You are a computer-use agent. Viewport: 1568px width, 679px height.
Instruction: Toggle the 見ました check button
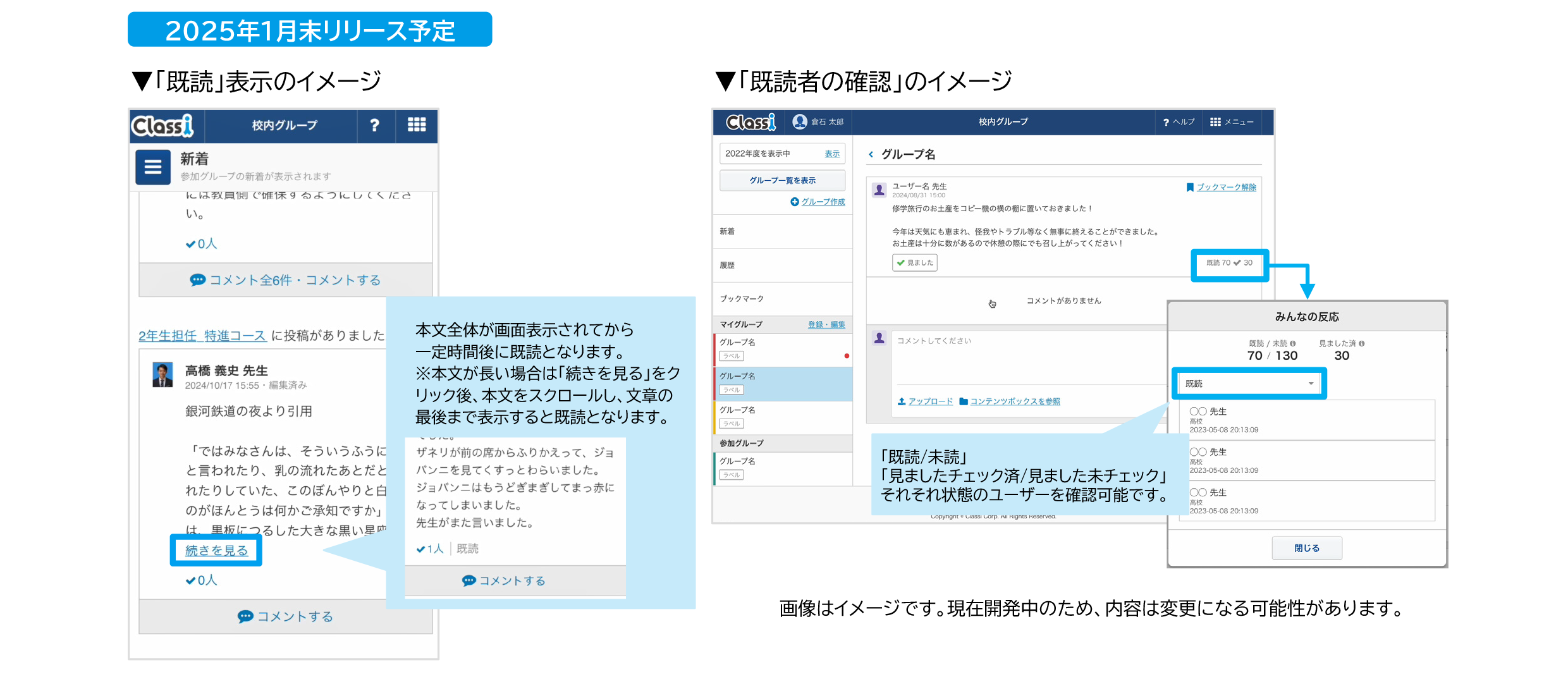[915, 262]
